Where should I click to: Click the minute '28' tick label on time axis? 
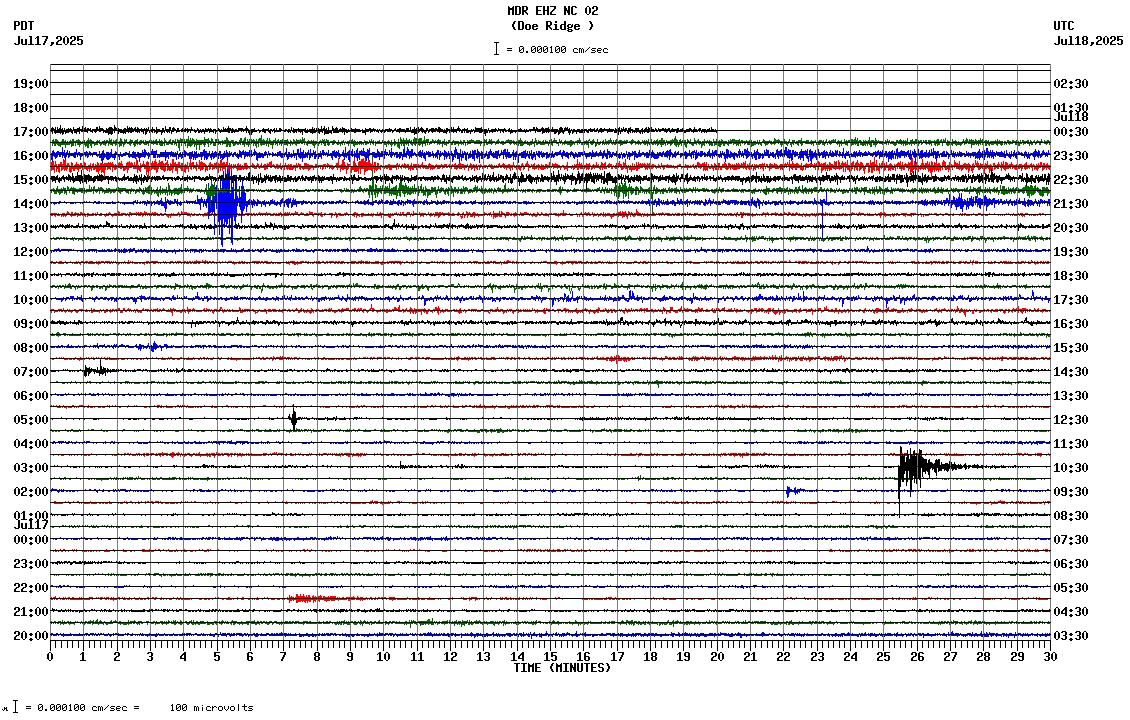coord(984,657)
